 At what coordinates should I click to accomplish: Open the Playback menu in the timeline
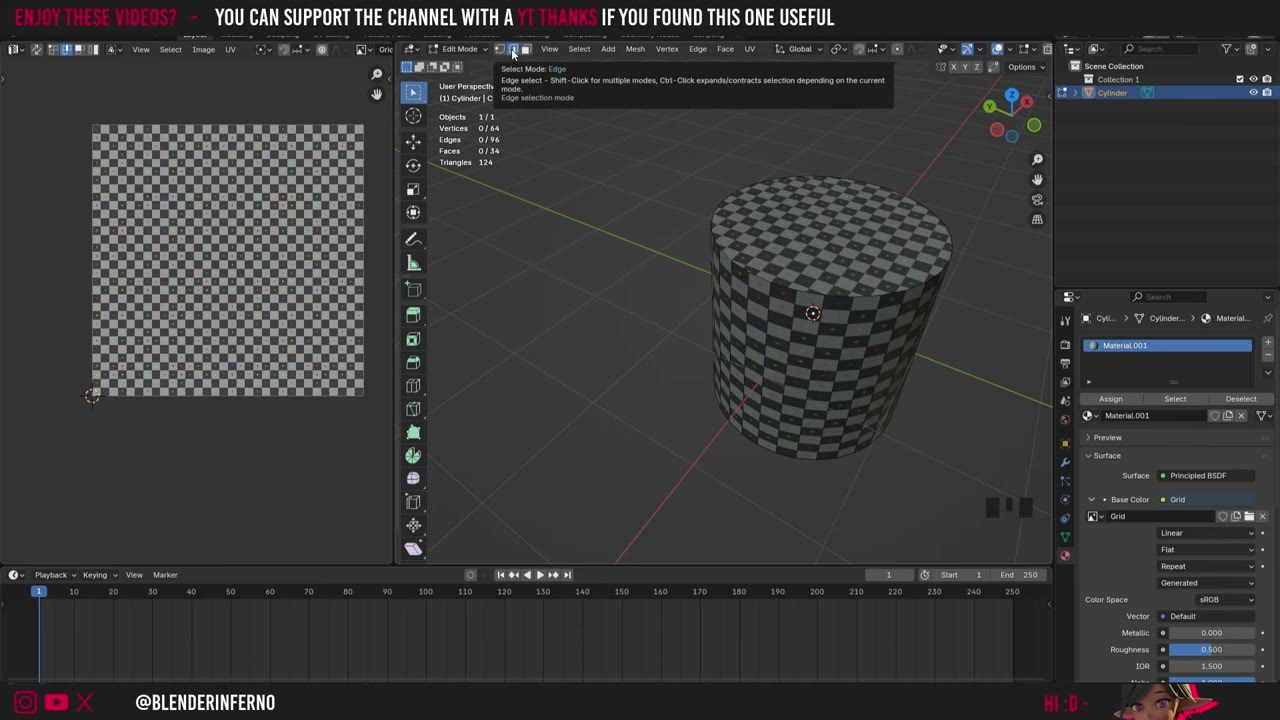click(51, 575)
